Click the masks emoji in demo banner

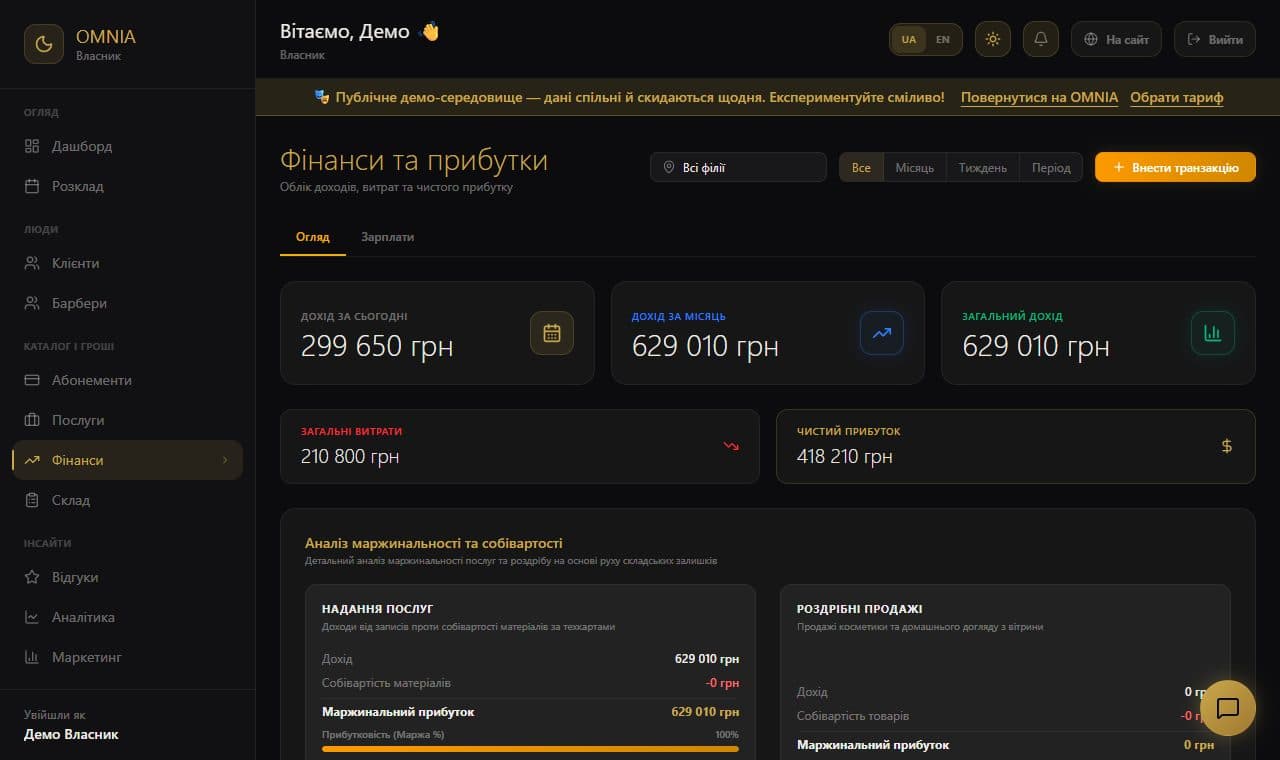322,97
